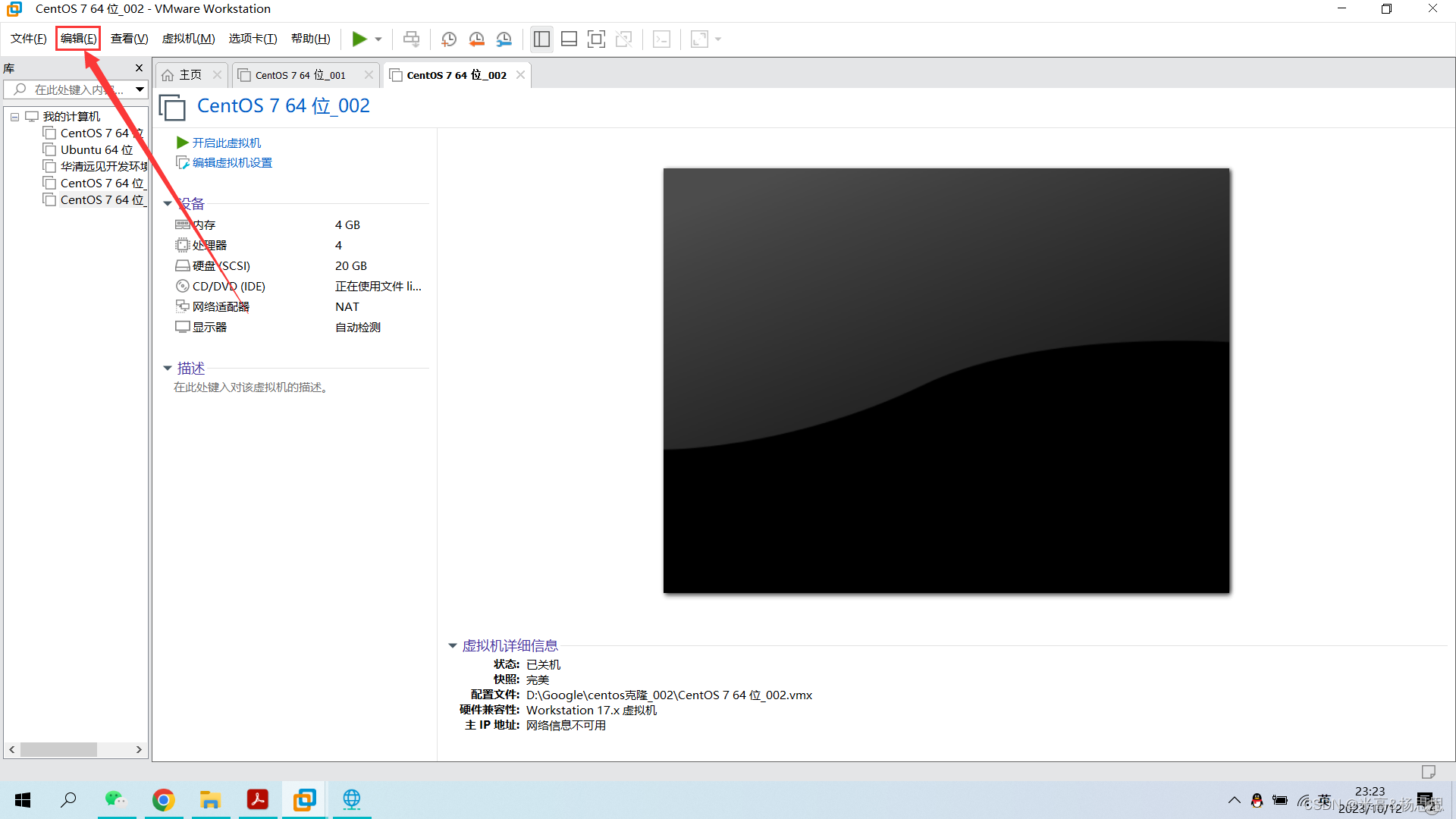This screenshot has width=1456, height=819.
Task: Select the CD/DVD (IDE) device icon
Action: tap(183, 286)
